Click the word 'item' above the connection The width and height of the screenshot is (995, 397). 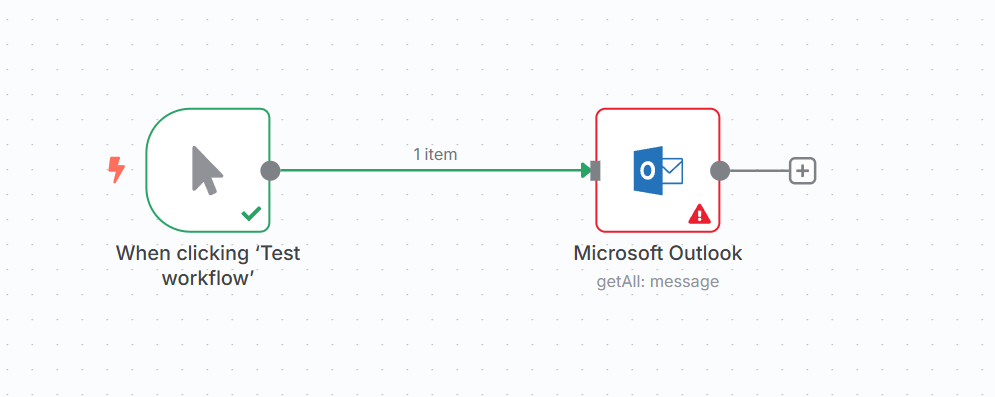coord(442,154)
